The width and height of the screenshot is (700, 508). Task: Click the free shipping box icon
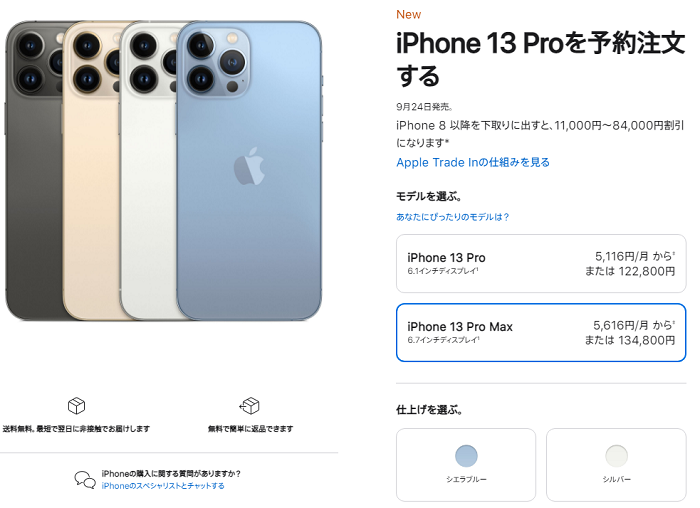tap(76, 406)
